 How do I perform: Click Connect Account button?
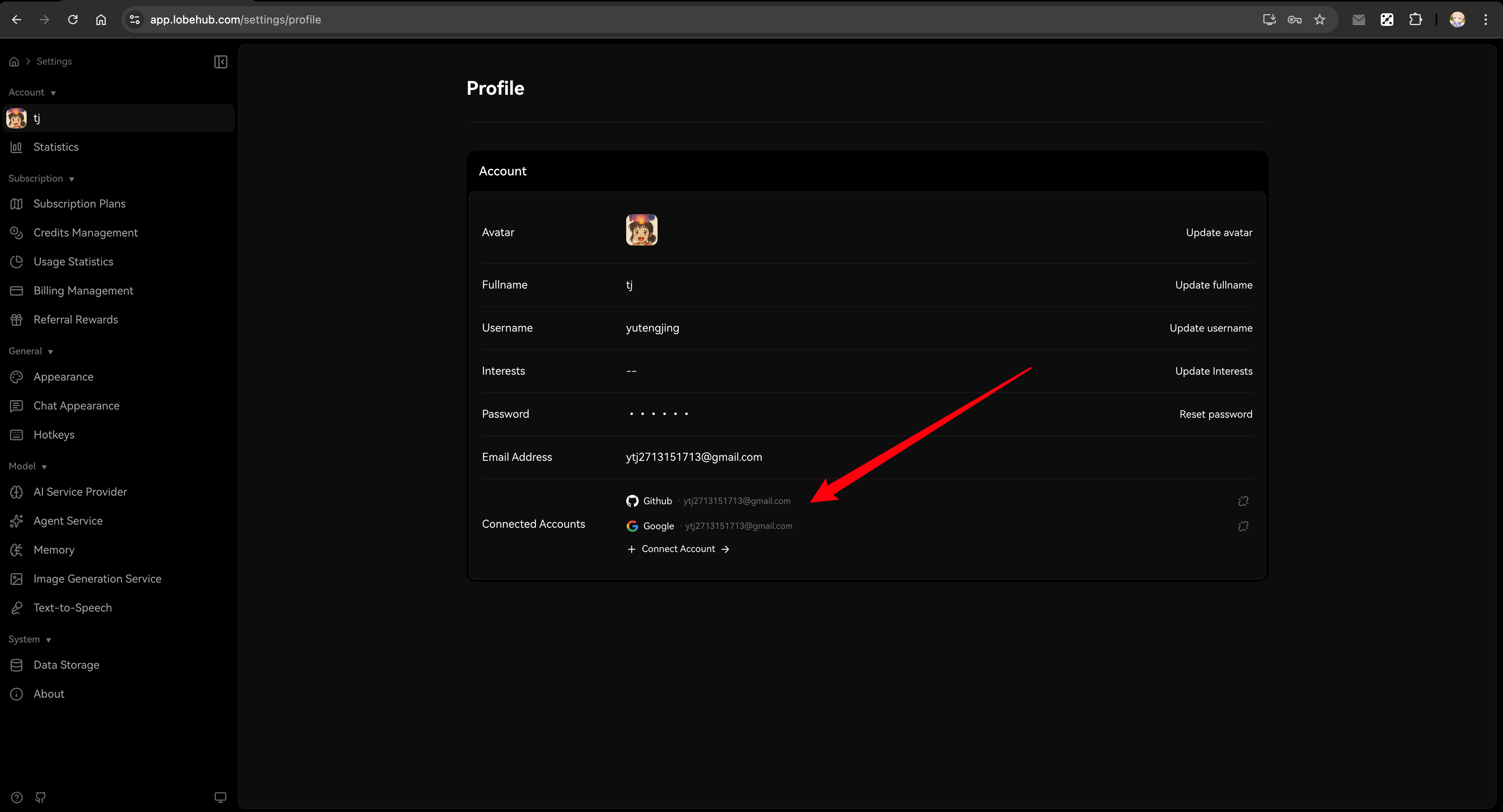[x=678, y=549]
